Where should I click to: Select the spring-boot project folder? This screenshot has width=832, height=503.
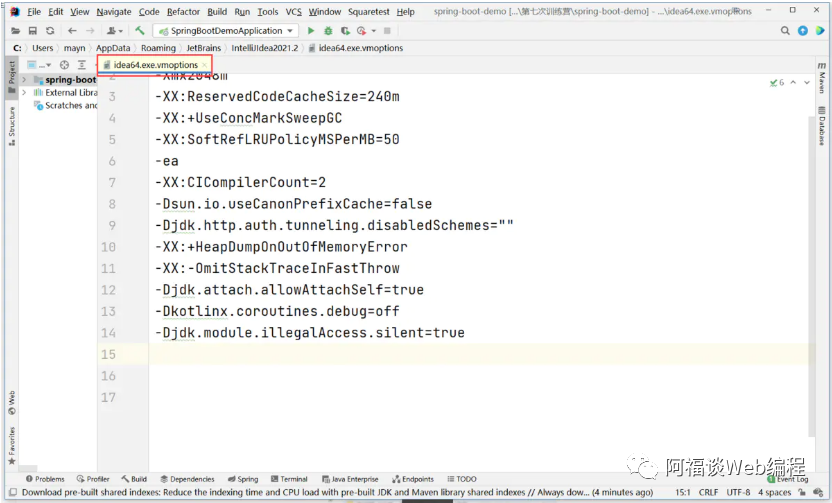pyautogui.click(x=65, y=80)
